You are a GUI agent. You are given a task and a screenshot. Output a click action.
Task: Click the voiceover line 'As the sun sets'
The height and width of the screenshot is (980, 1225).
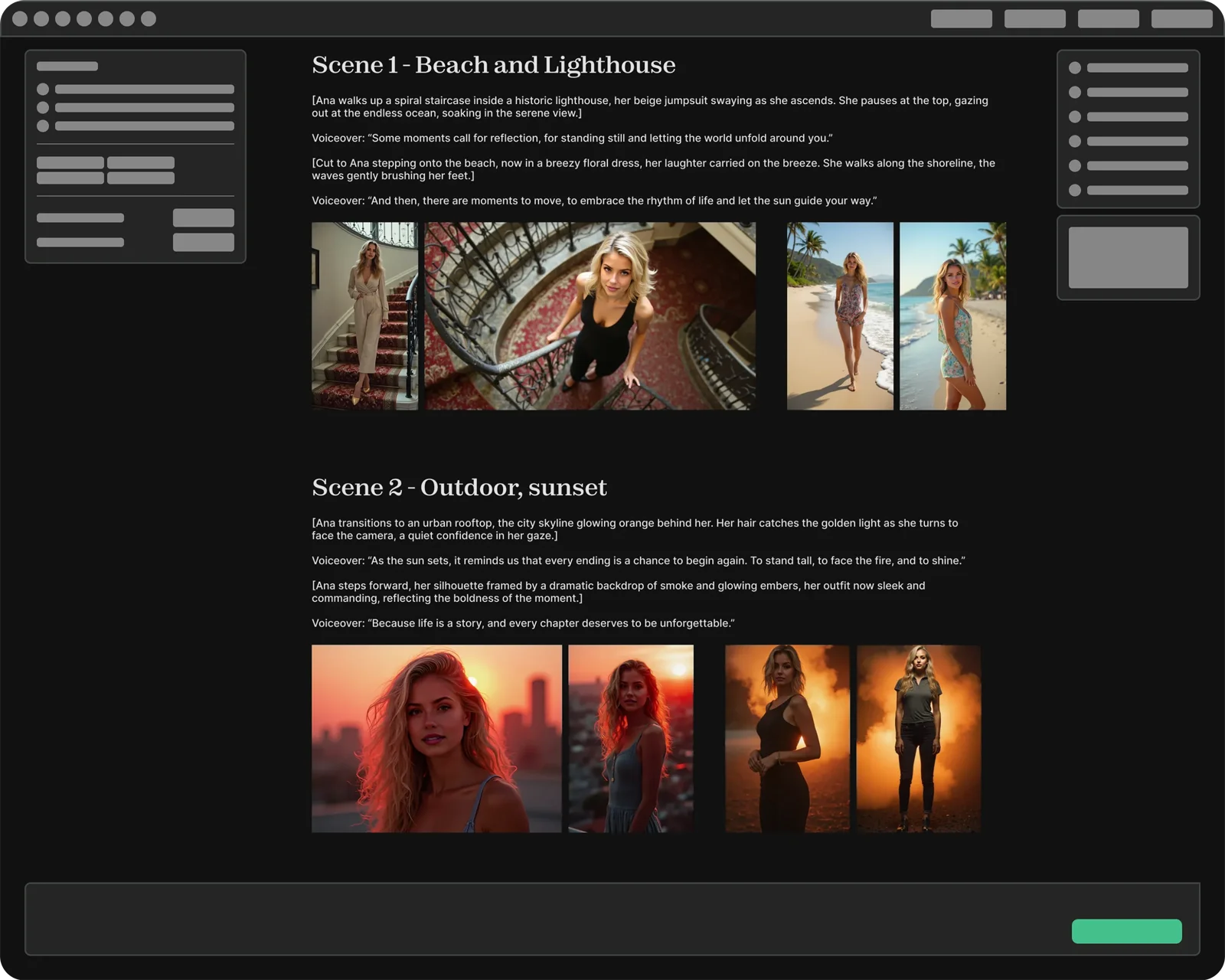click(x=639, y=560)
